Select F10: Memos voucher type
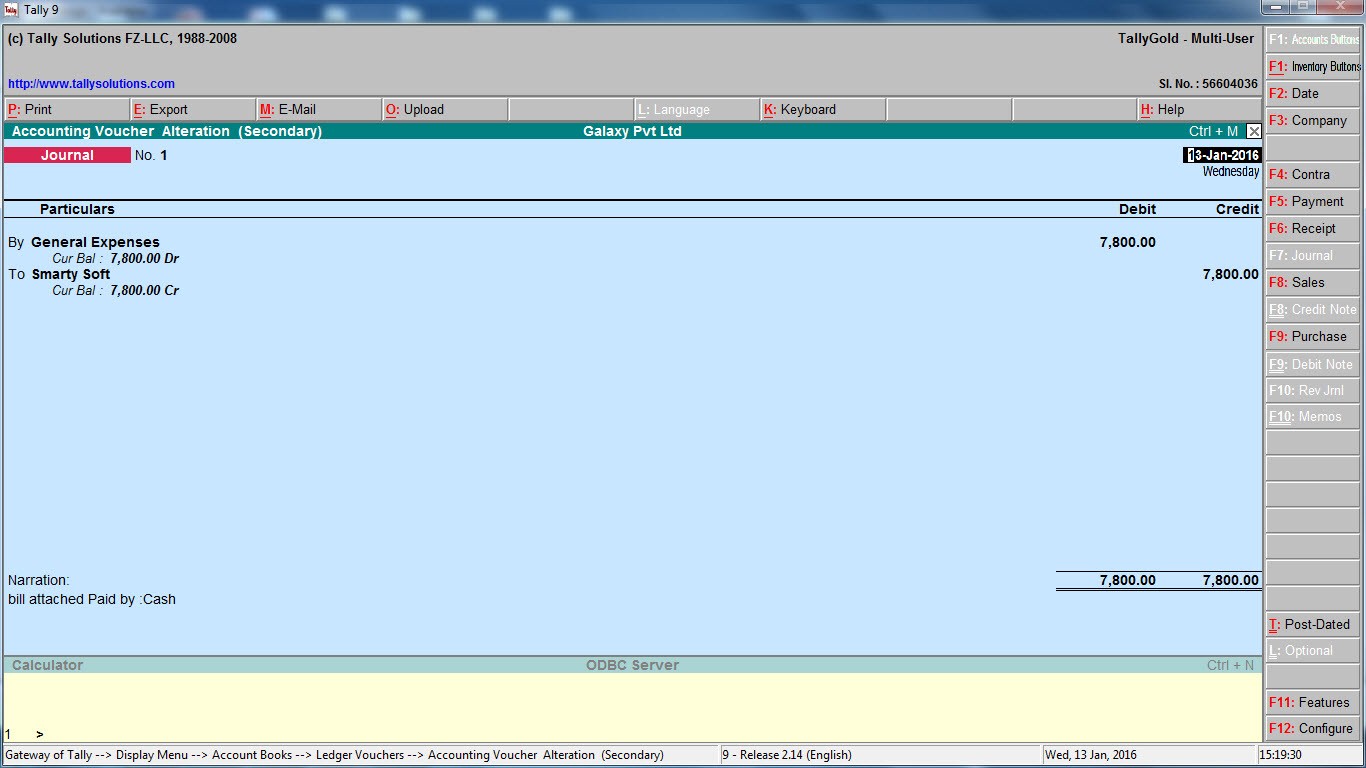1366x768 pixels. point(1313,417)
